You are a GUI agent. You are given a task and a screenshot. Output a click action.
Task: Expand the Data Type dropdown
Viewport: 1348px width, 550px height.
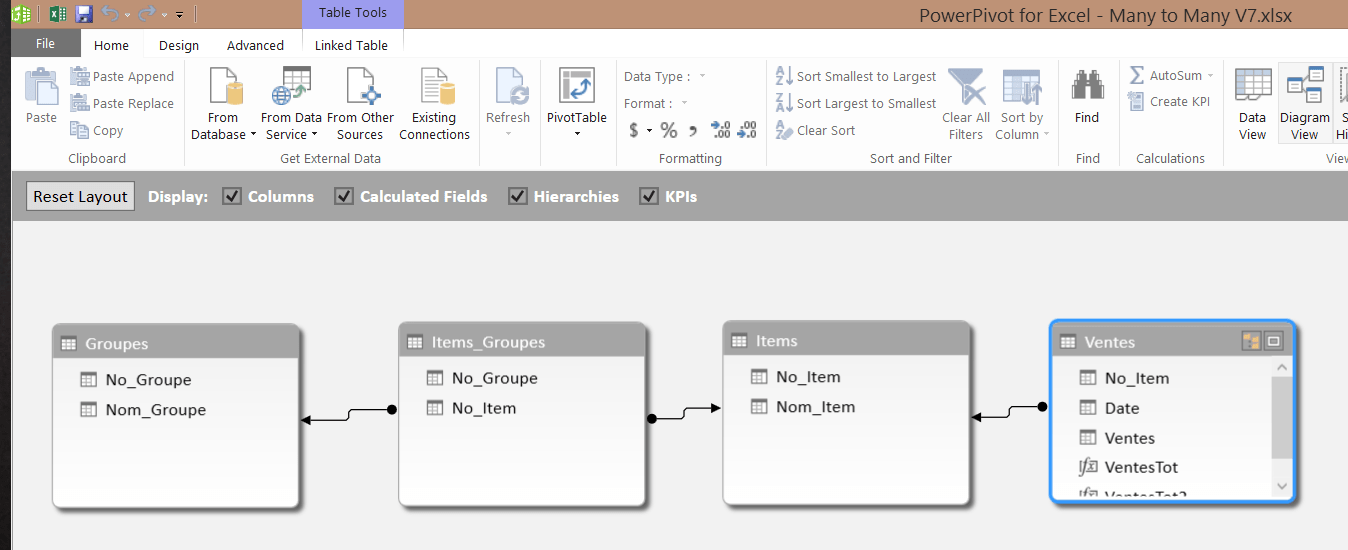(x=702, y=77)
